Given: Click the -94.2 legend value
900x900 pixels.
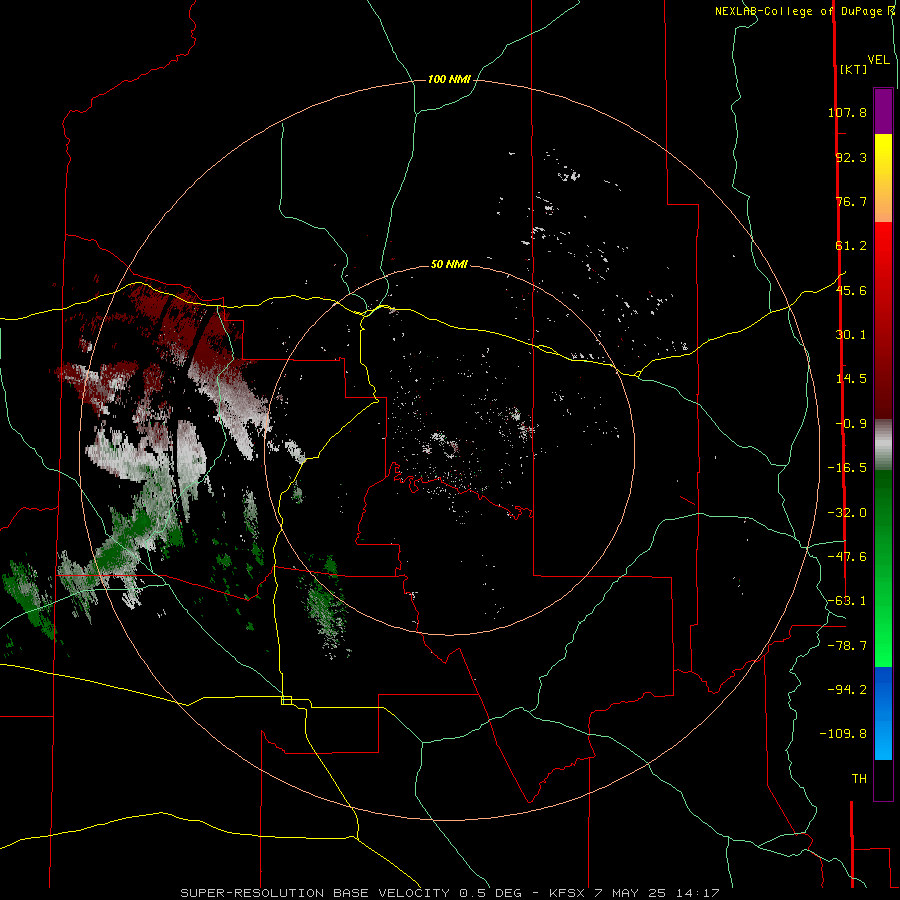Looking at the screenshot, I should [847, 689].
